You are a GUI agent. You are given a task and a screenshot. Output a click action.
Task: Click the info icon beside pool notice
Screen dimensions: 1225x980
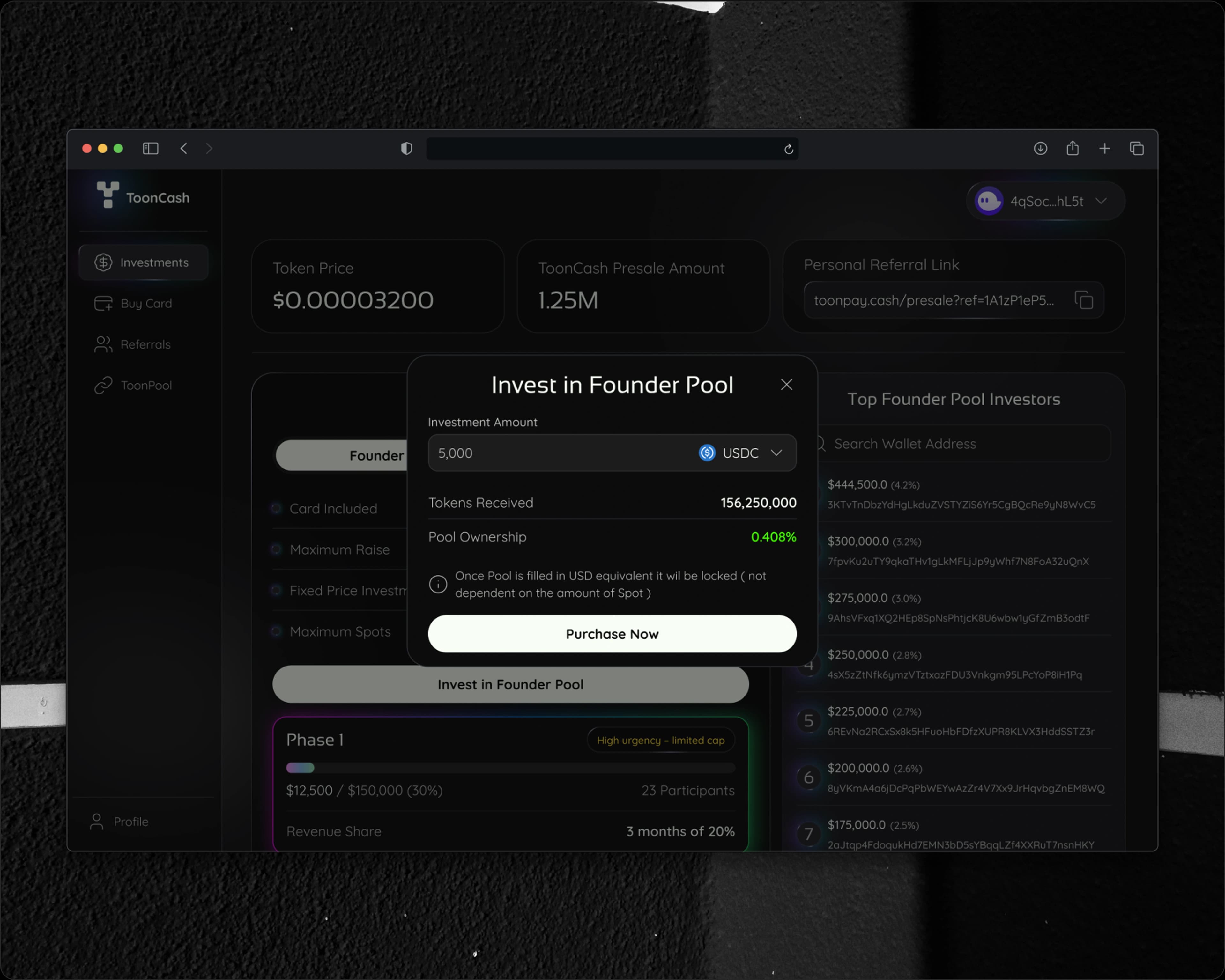tap(437, 584)
